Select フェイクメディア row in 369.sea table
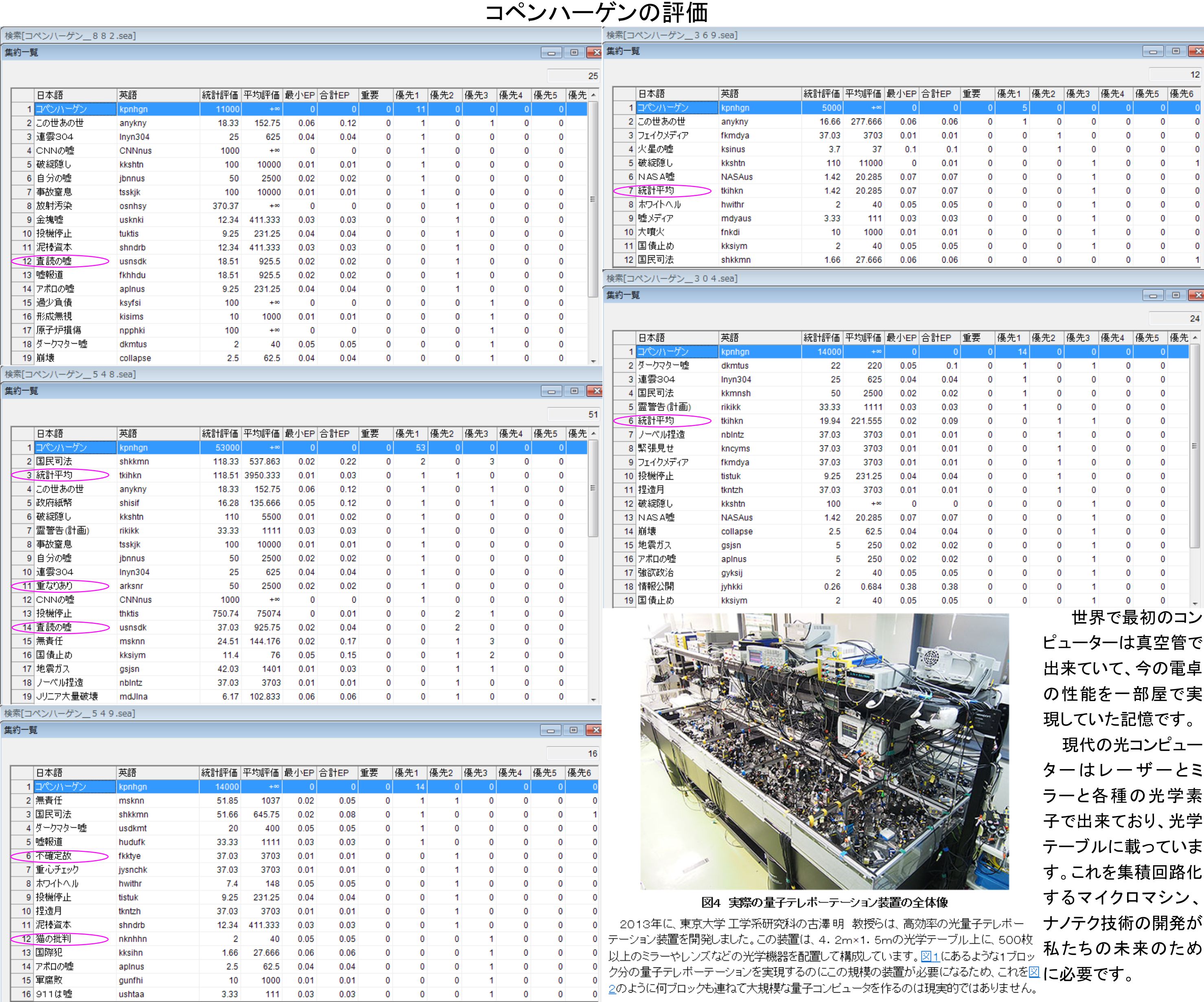 [663, 135]
